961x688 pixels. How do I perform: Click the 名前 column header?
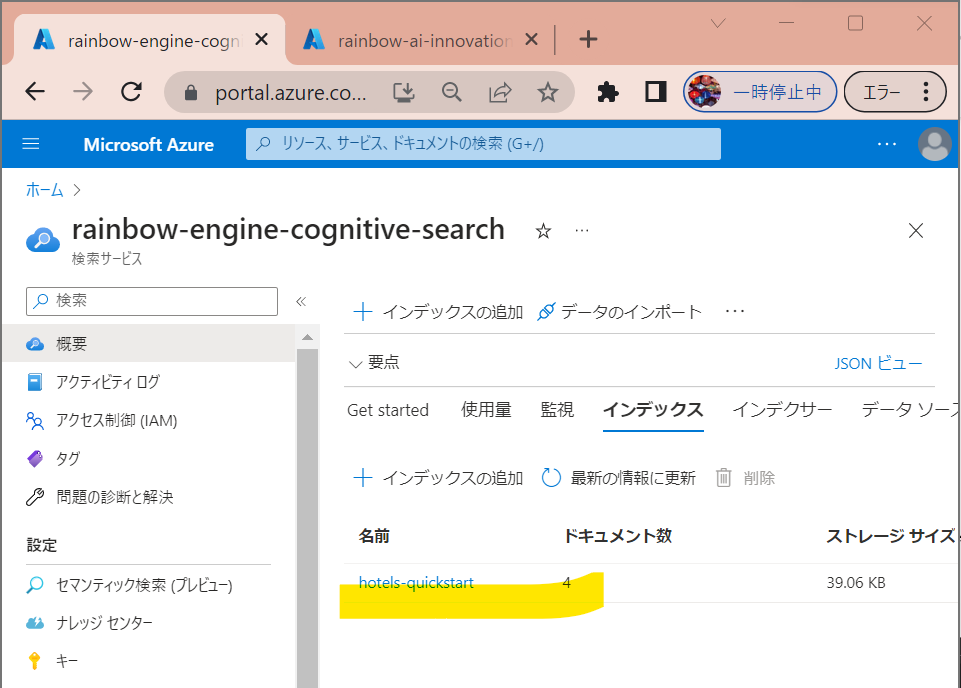[x=374, y=536]
